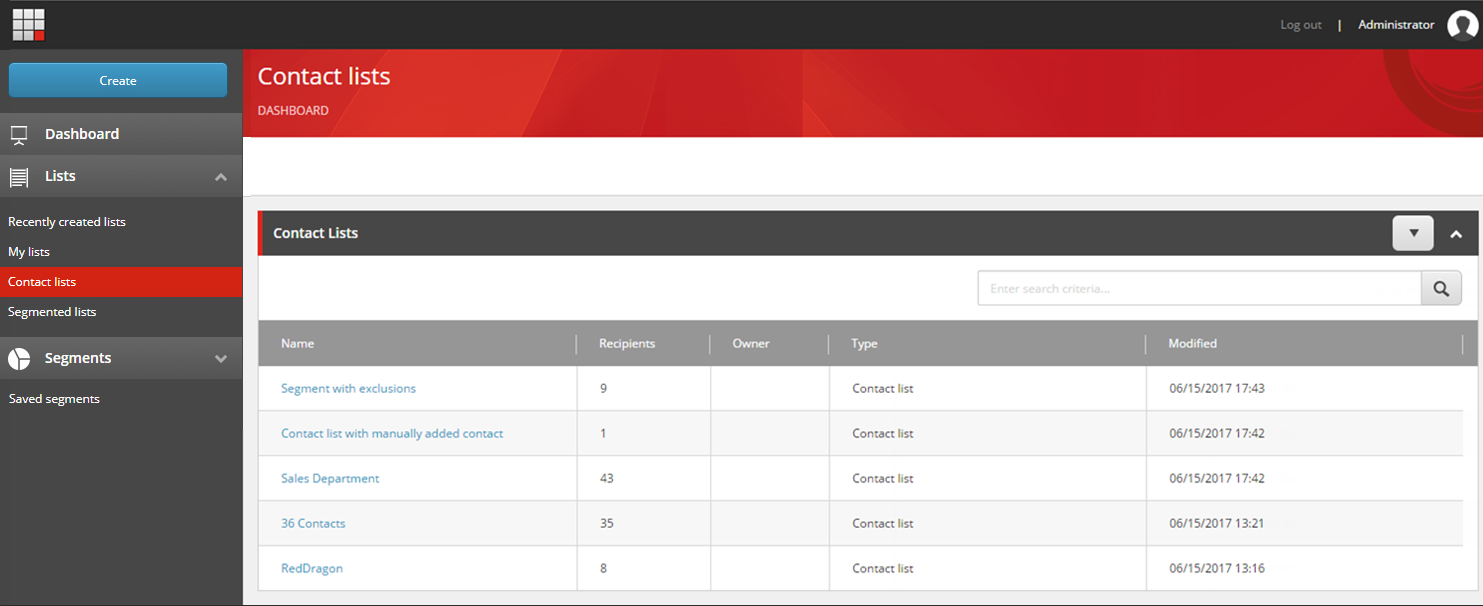The width and height of the screenshot is (1483, 606).
Task: Collapse the Contact Lists panel with chevron
Action: click(1456, 233)
